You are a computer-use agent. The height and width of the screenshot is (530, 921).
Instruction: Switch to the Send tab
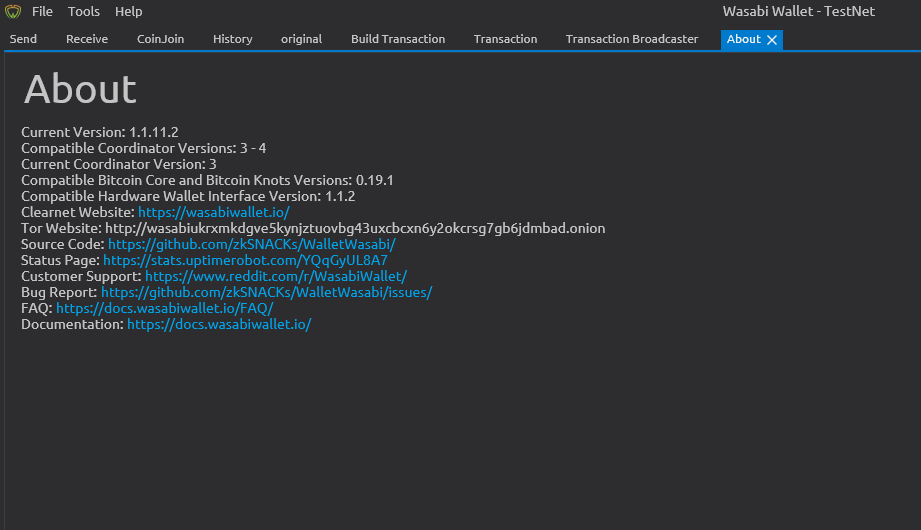coord(23,39)
